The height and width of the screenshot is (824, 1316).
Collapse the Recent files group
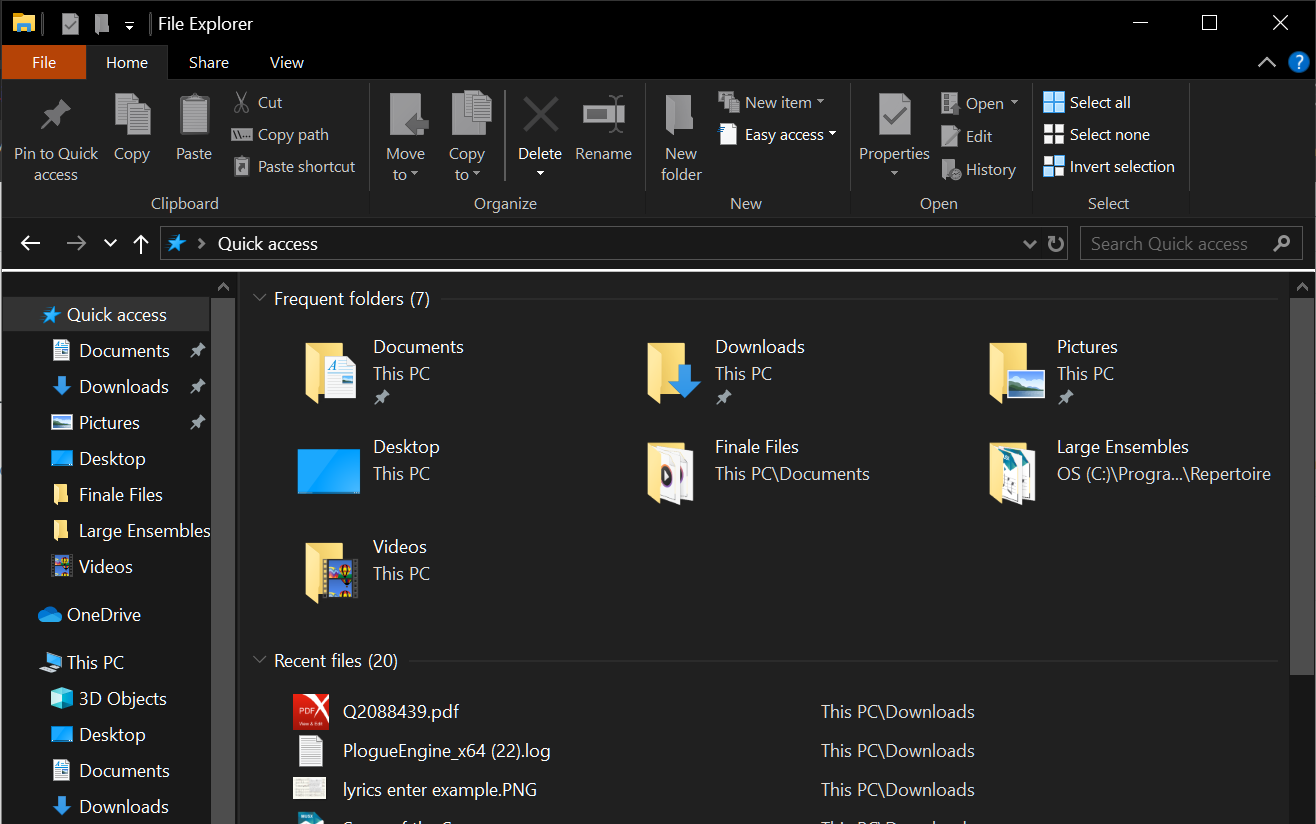coord(260,660)
